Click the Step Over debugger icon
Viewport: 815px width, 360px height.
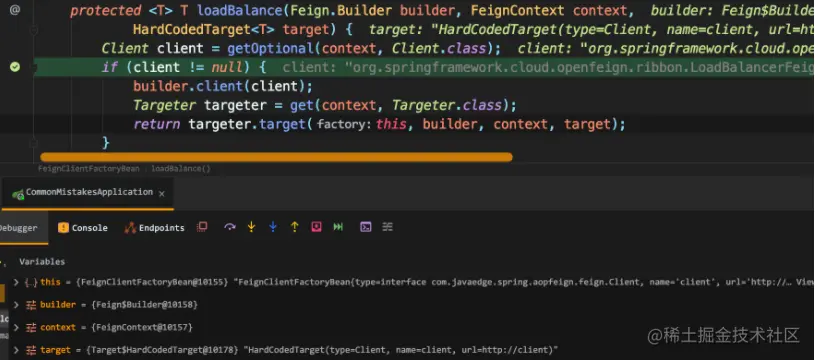click(230, 227)
